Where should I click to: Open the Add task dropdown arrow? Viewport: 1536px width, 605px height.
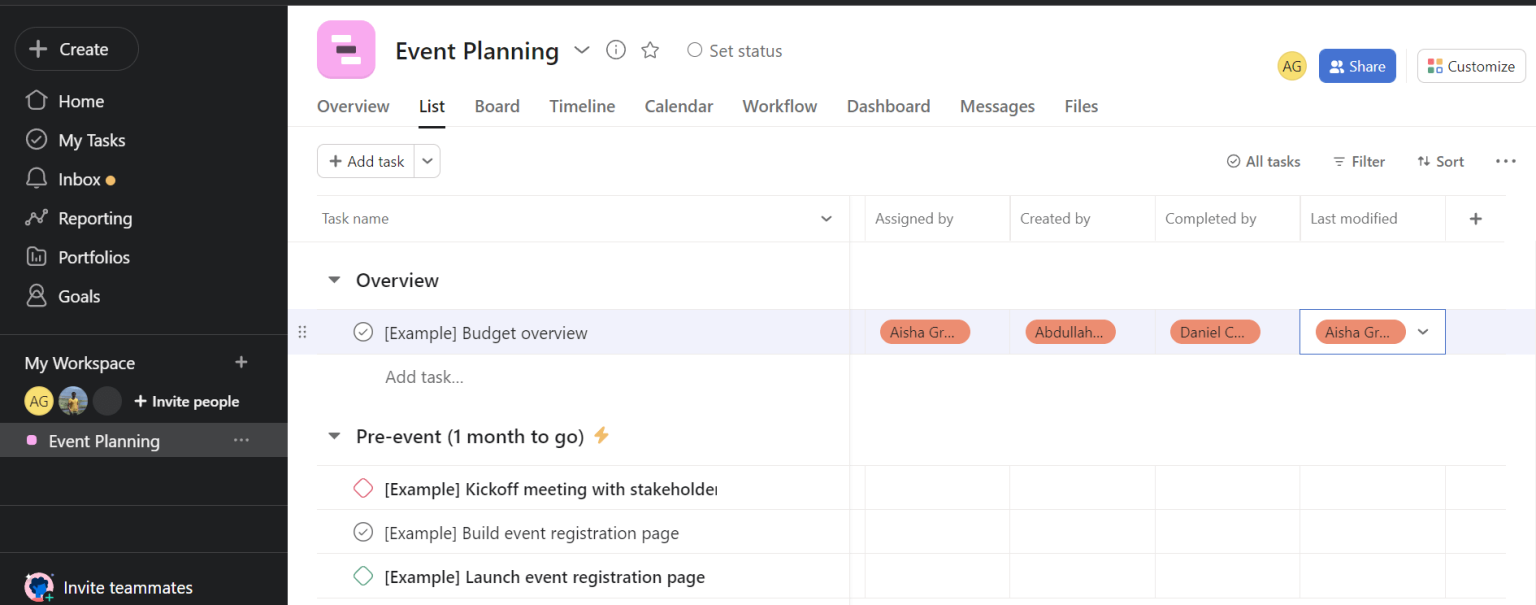(x=427, y=161)
